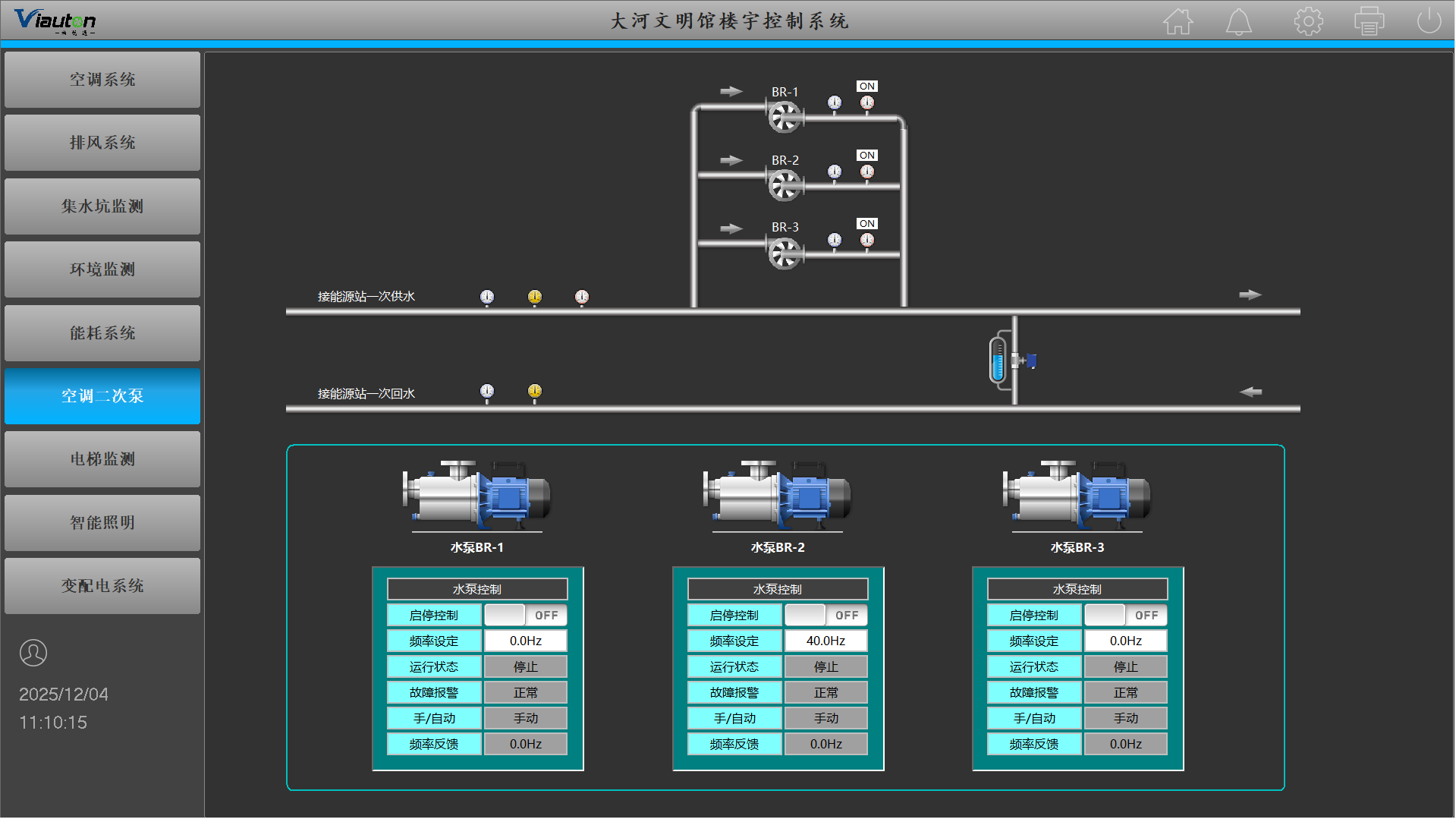Click the power icon to exit
Screen dimensions: 1456x819
point(1429,20)
